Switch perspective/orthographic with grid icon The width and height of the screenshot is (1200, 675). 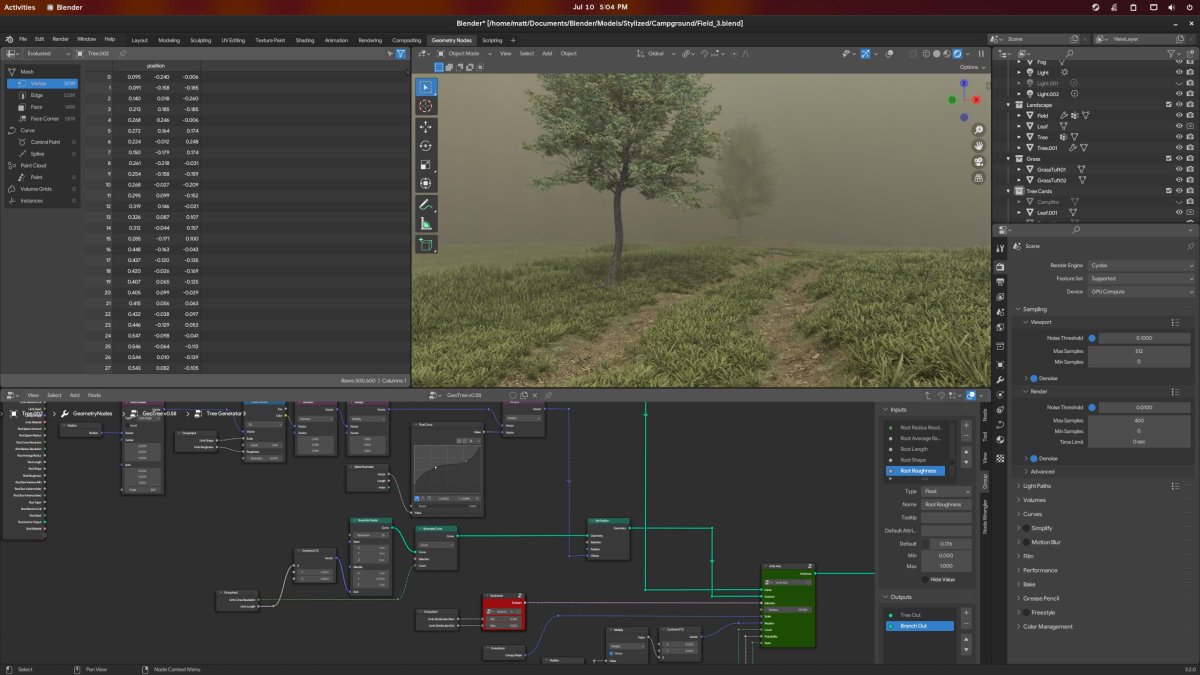[x=978, y=178]
